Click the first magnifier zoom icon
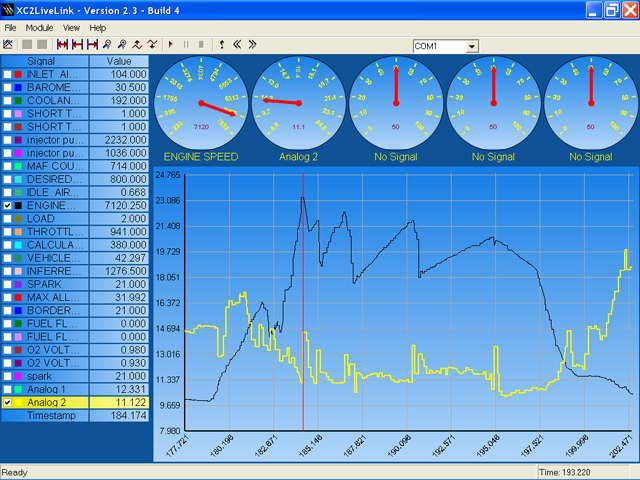This screenshot has width=640, height=480. coord(107,45)
